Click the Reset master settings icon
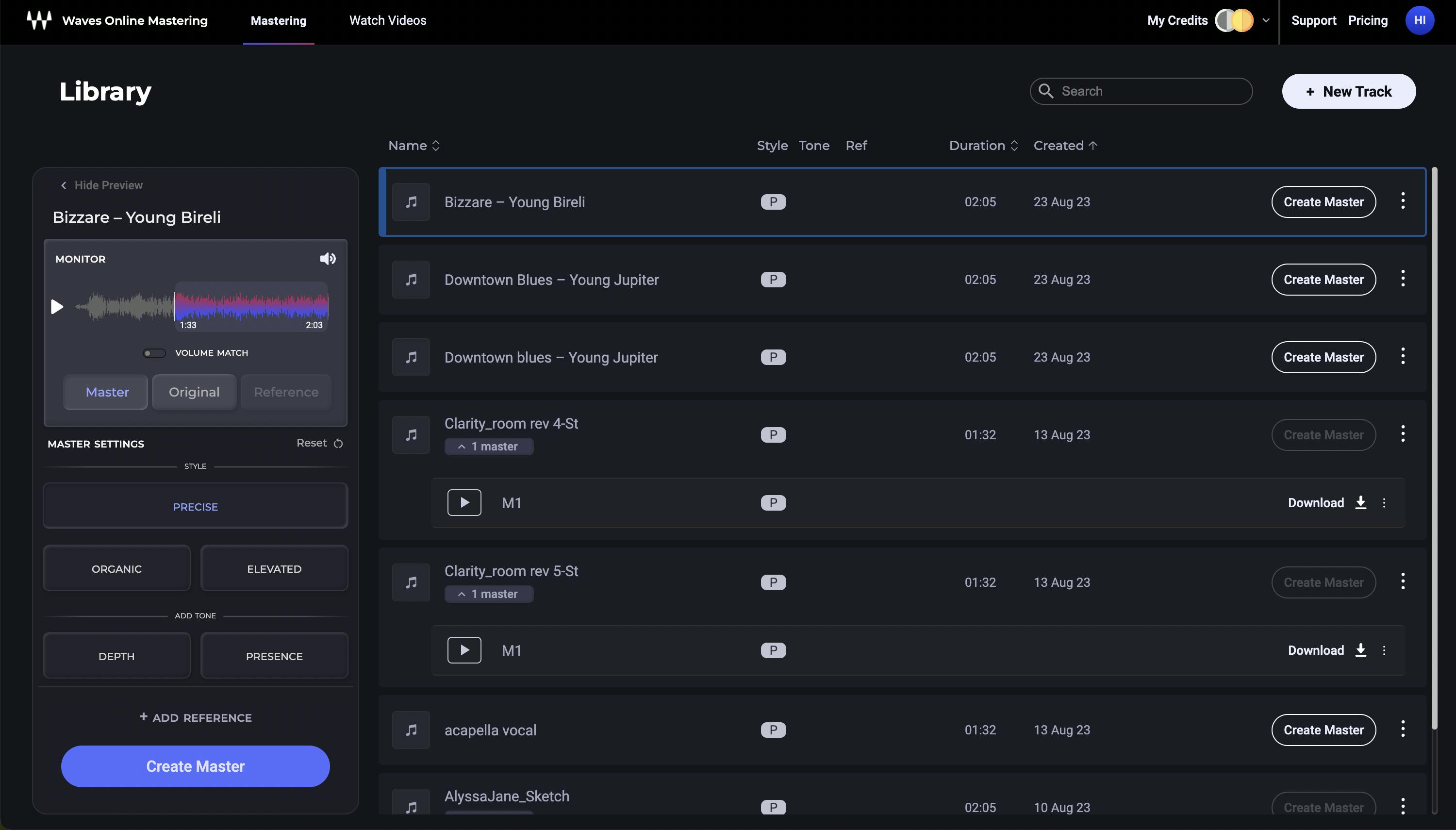Screen dimensions: 1456x830 (x=338, y=444)
